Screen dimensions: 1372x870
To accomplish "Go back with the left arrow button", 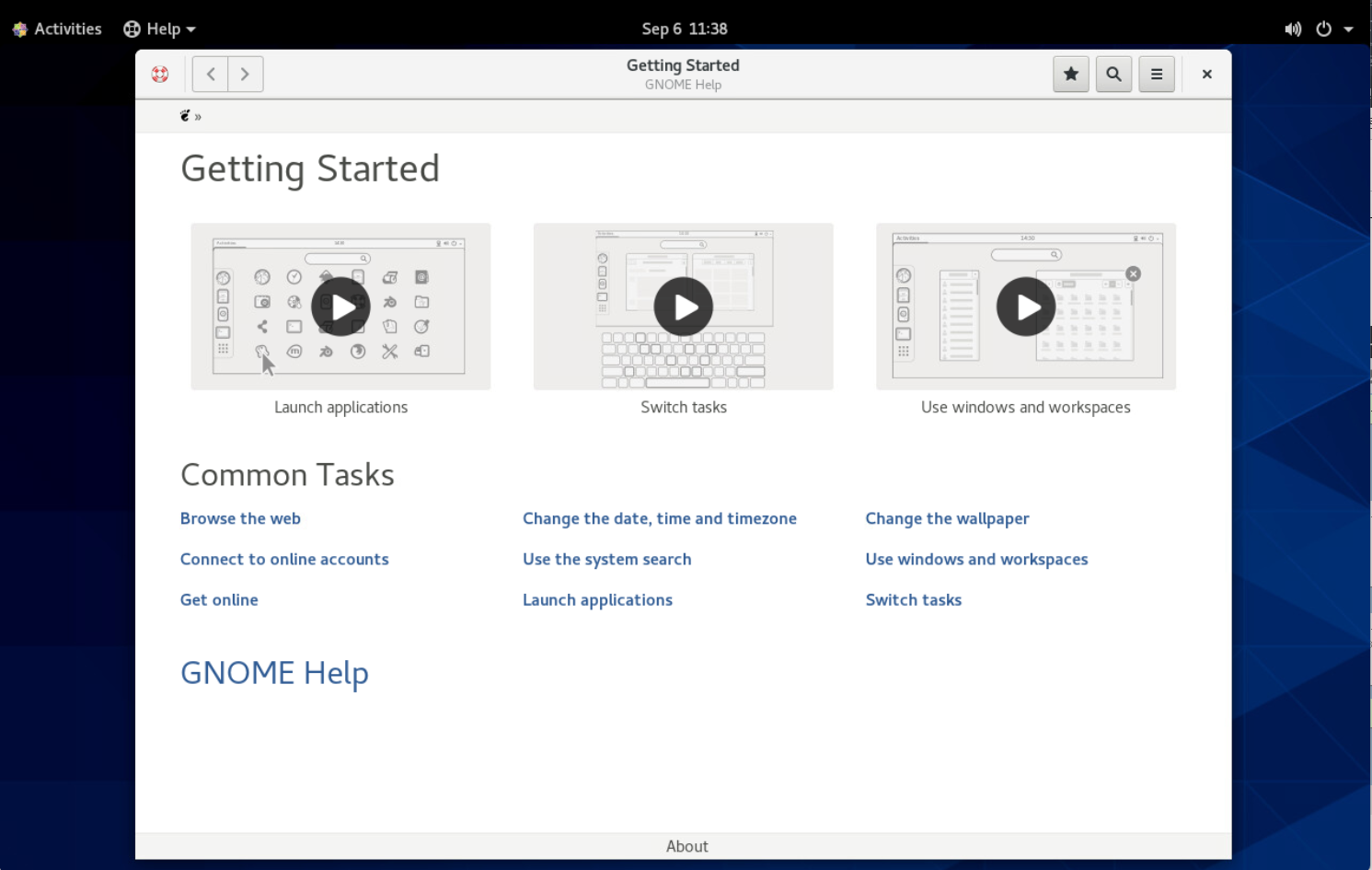I will tap(211, 75).
